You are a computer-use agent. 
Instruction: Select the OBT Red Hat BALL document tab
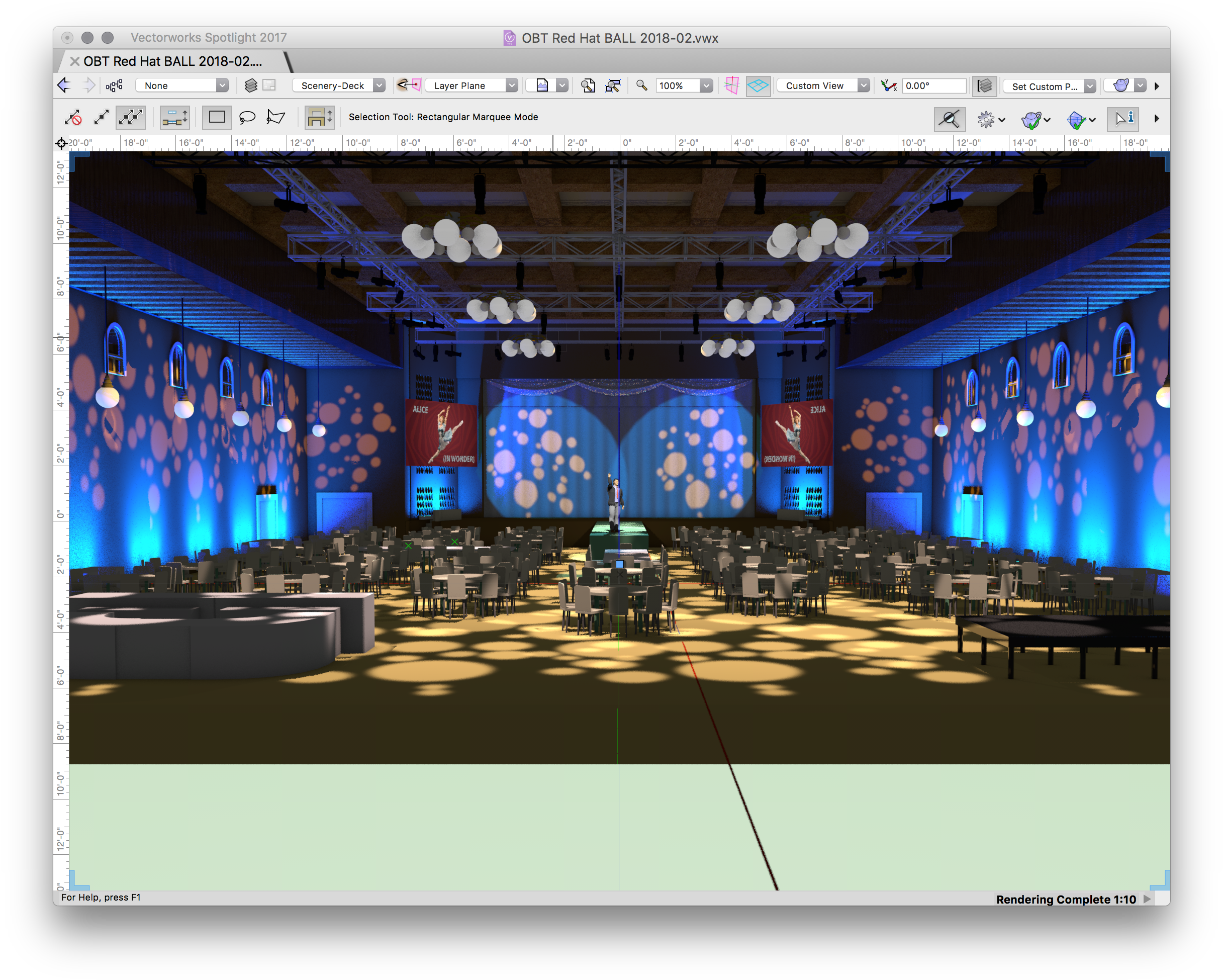pos(172,61)
